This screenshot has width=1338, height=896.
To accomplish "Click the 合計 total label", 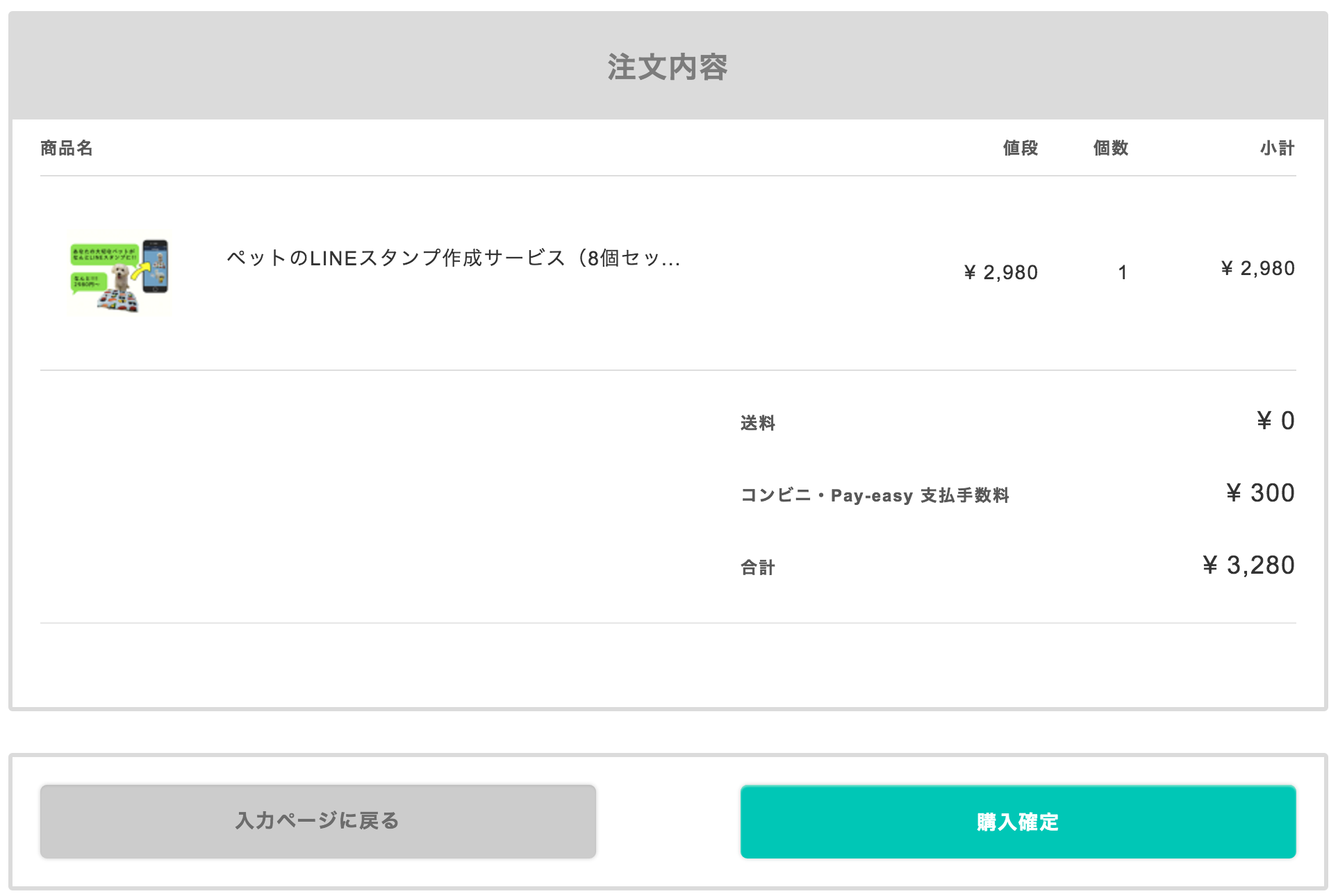I will tap(758, 567).
